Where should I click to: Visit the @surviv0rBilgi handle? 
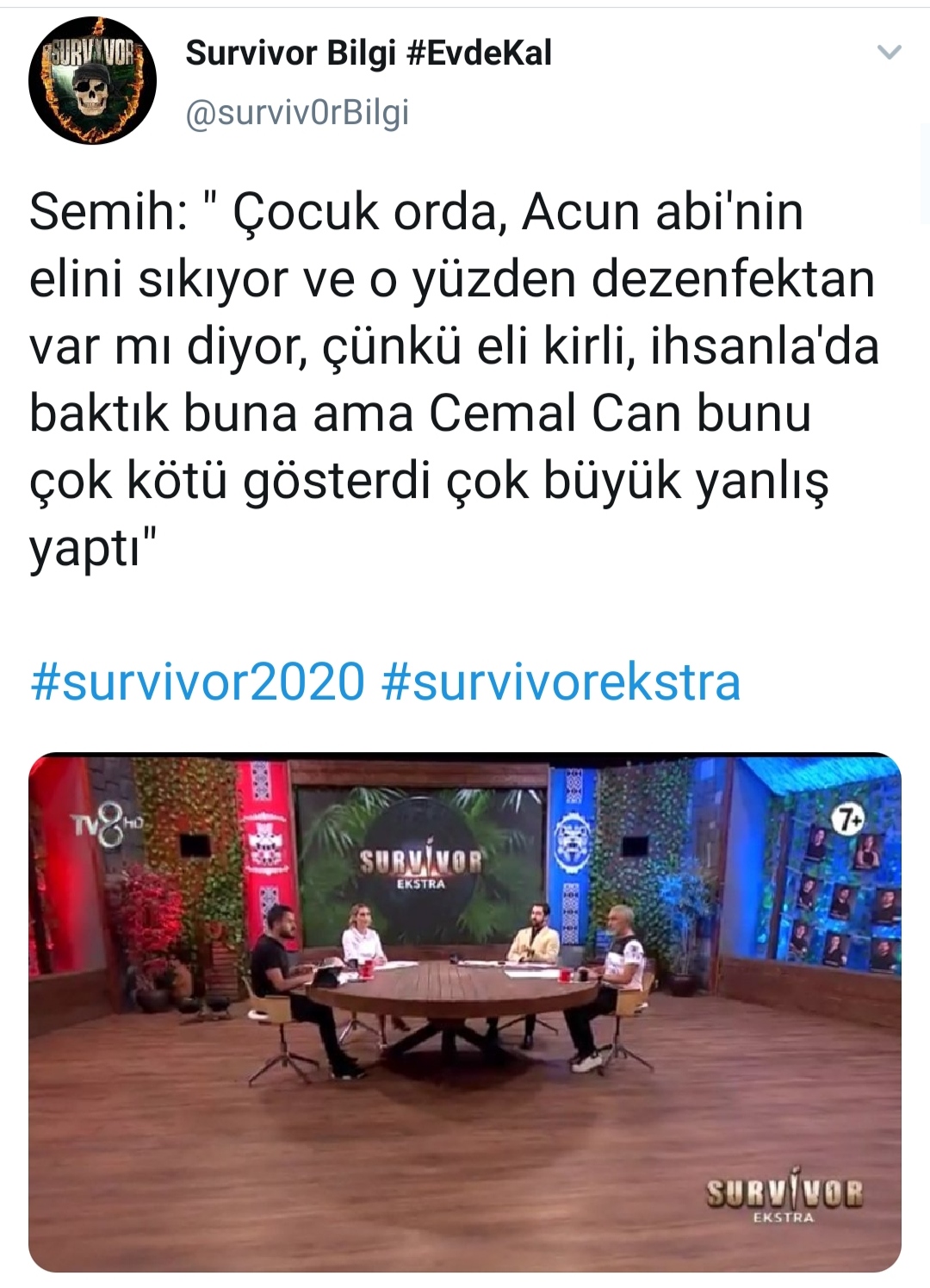297,113
